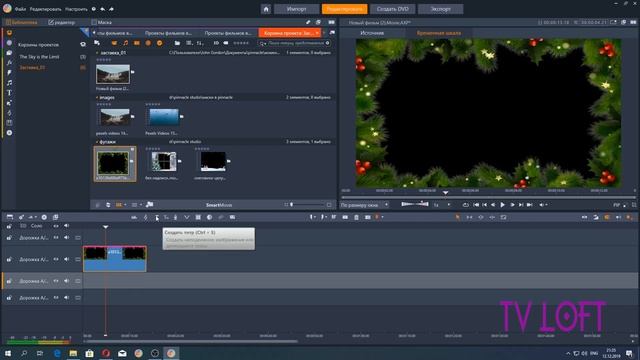640x360 pixels.
Task: Click in the library search field
Action: coord(296,43)
